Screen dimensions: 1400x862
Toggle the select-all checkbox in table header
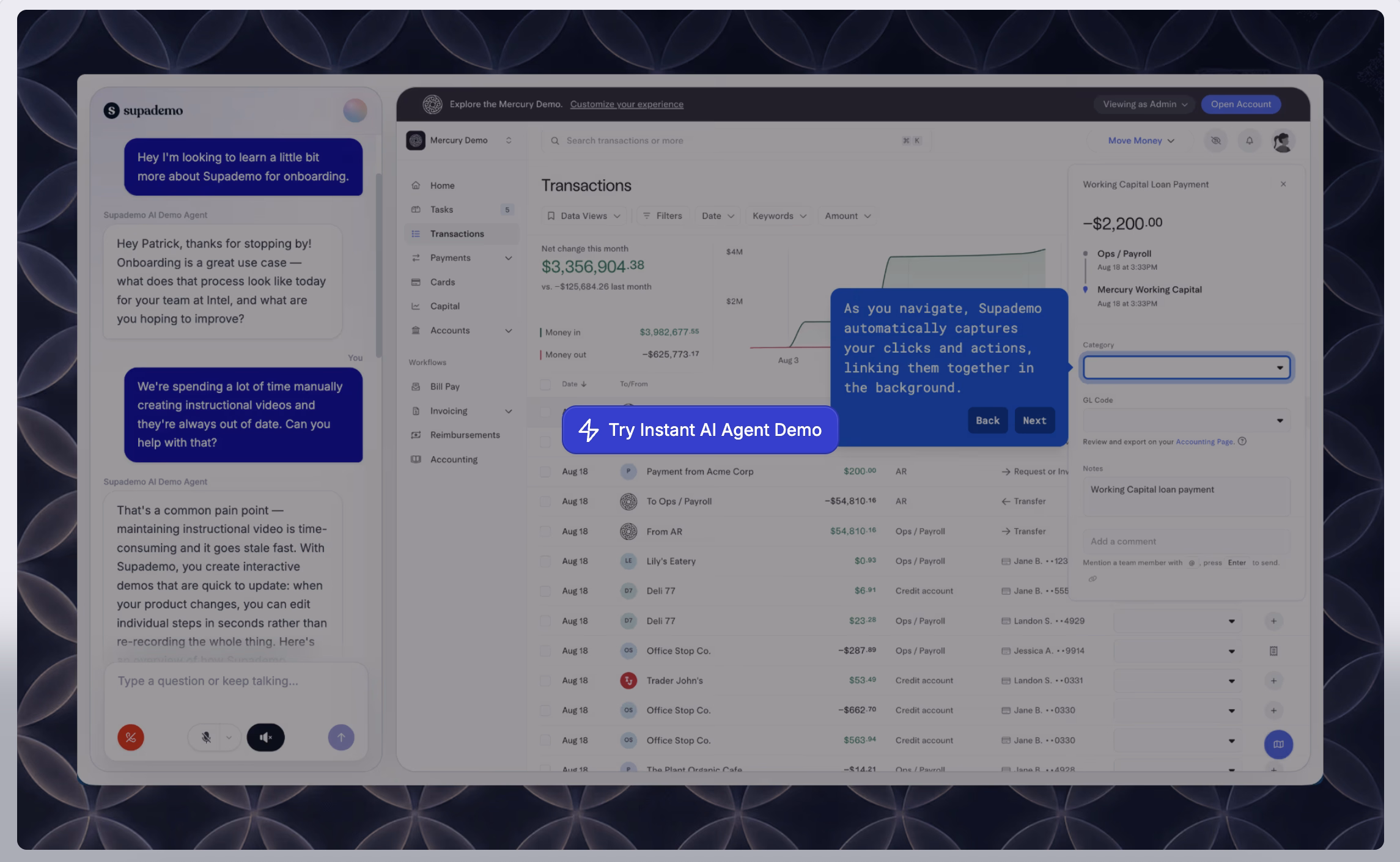coord(545,384)
